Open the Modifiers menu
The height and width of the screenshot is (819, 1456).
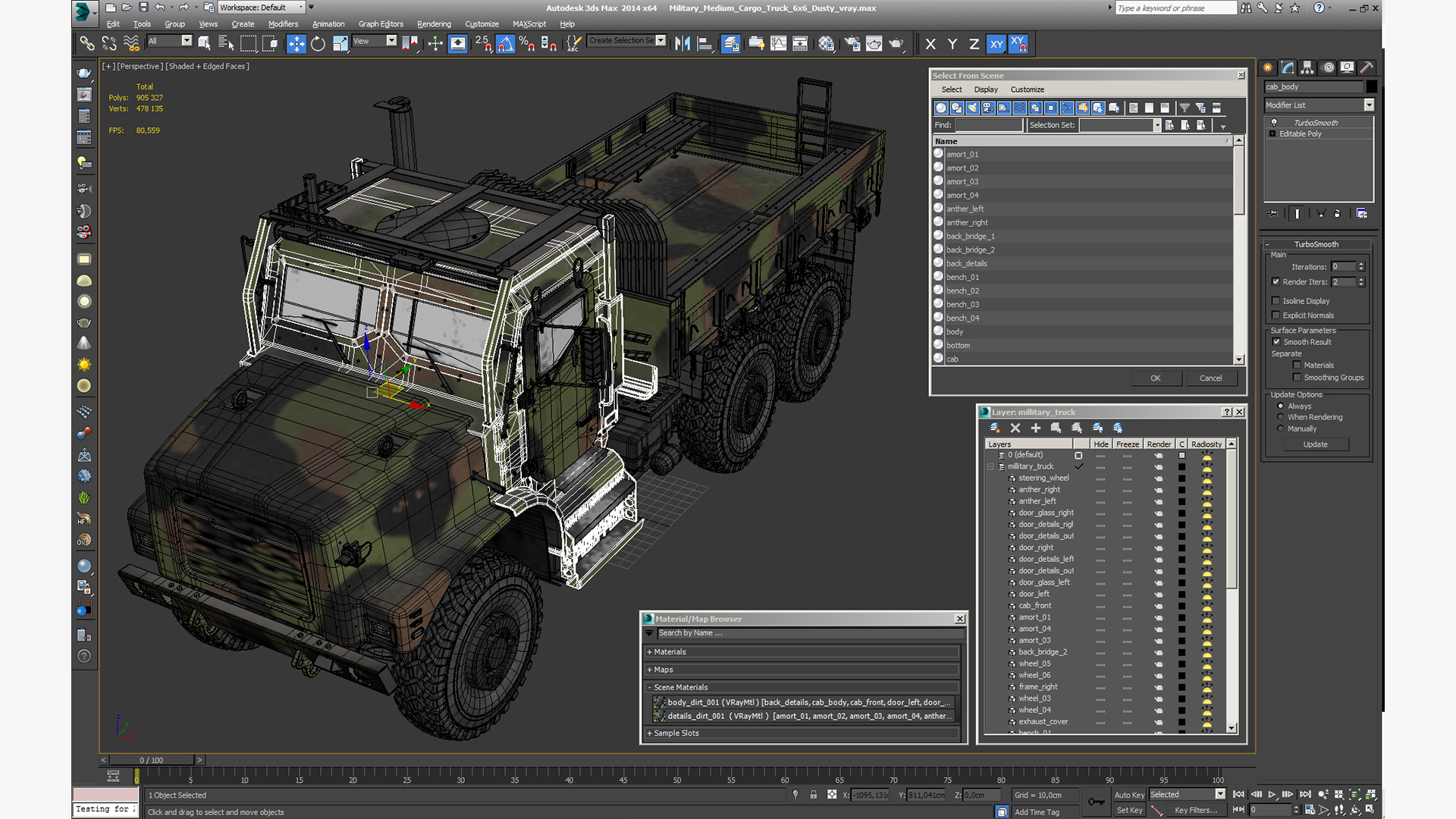click(283, 24)
